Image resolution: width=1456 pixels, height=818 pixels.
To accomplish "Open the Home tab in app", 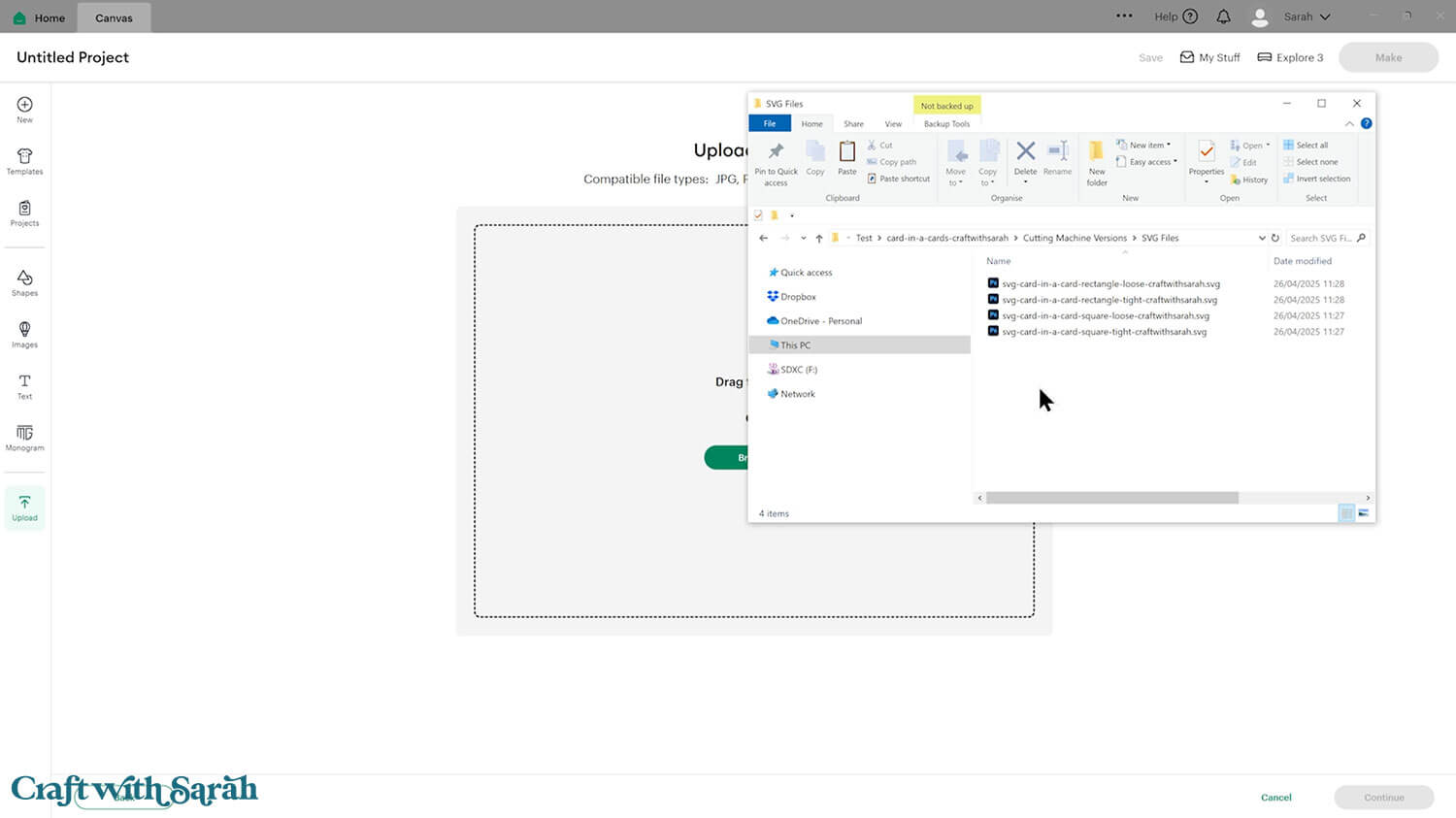I will 40,17.
